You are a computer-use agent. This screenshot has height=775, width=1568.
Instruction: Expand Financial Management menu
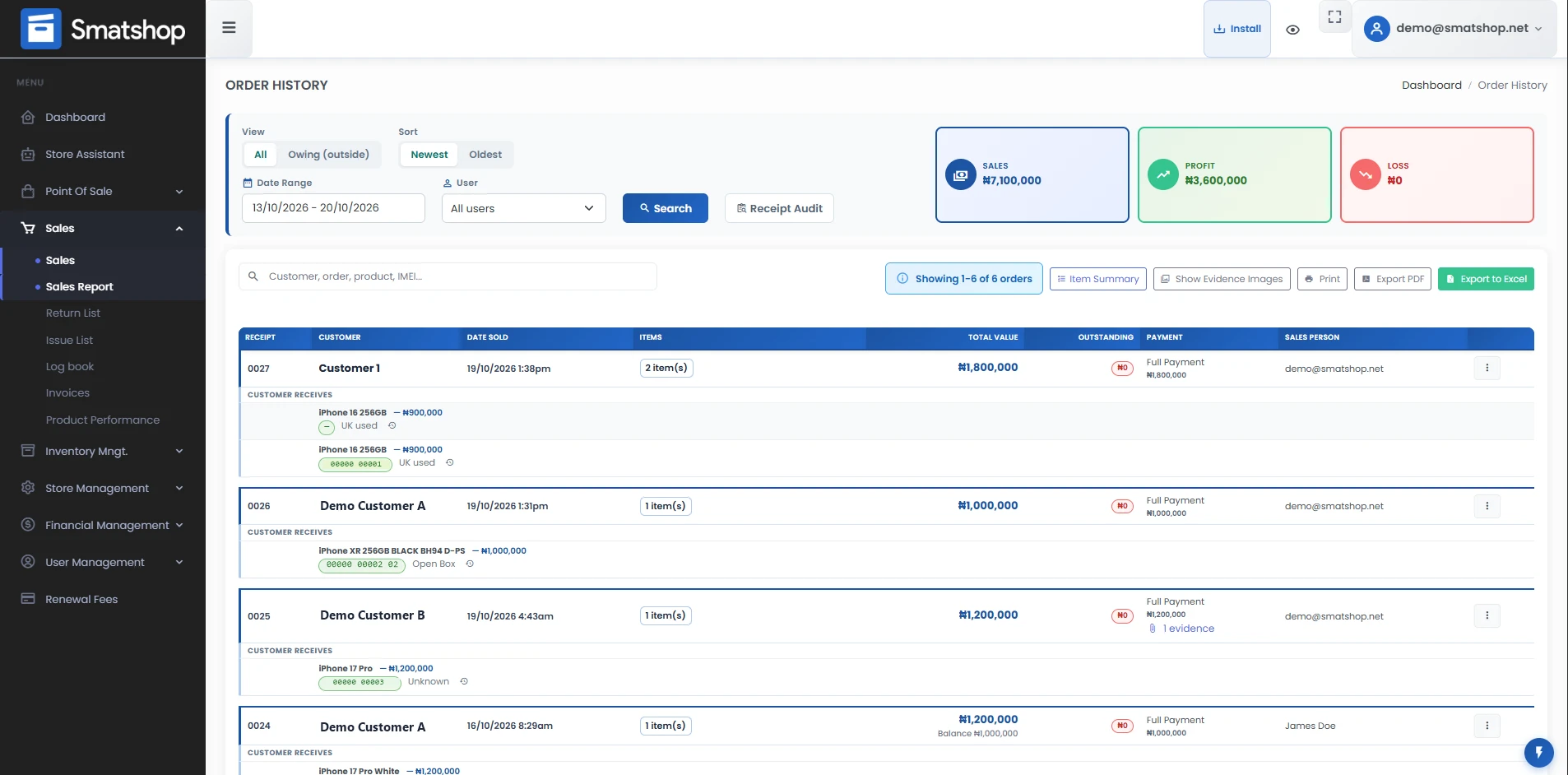[x=103, y=525]
